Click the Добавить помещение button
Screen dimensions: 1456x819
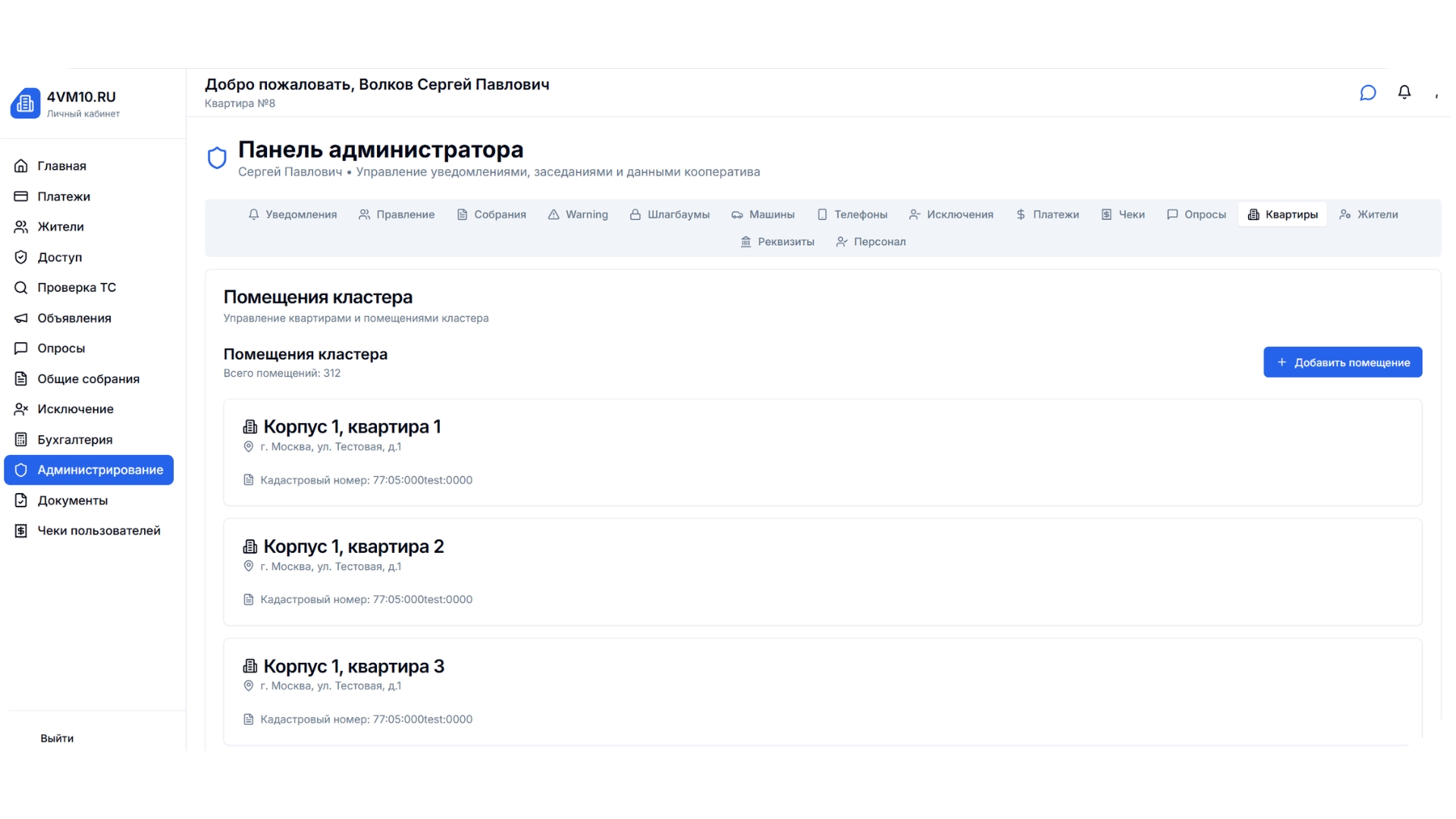[1342, 362]
